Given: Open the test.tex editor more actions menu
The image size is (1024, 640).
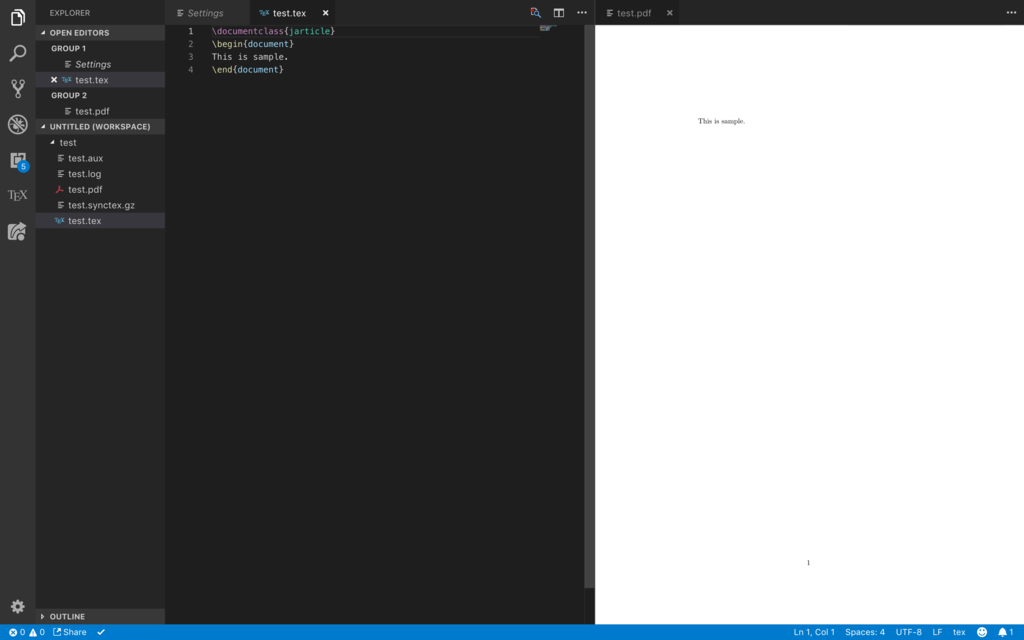Looking at the screenshot, I should (582, 12).
